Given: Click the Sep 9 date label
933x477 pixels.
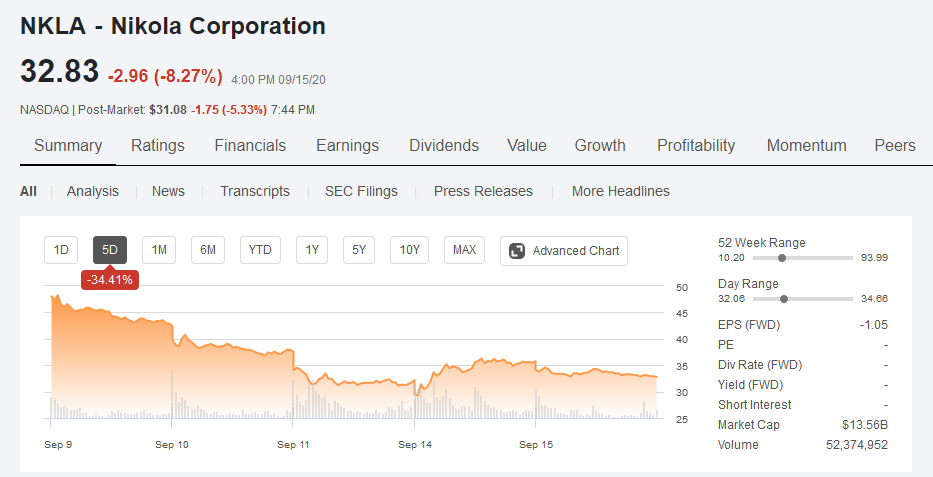Looking at the screenshot, I should [x=58, y=445].
